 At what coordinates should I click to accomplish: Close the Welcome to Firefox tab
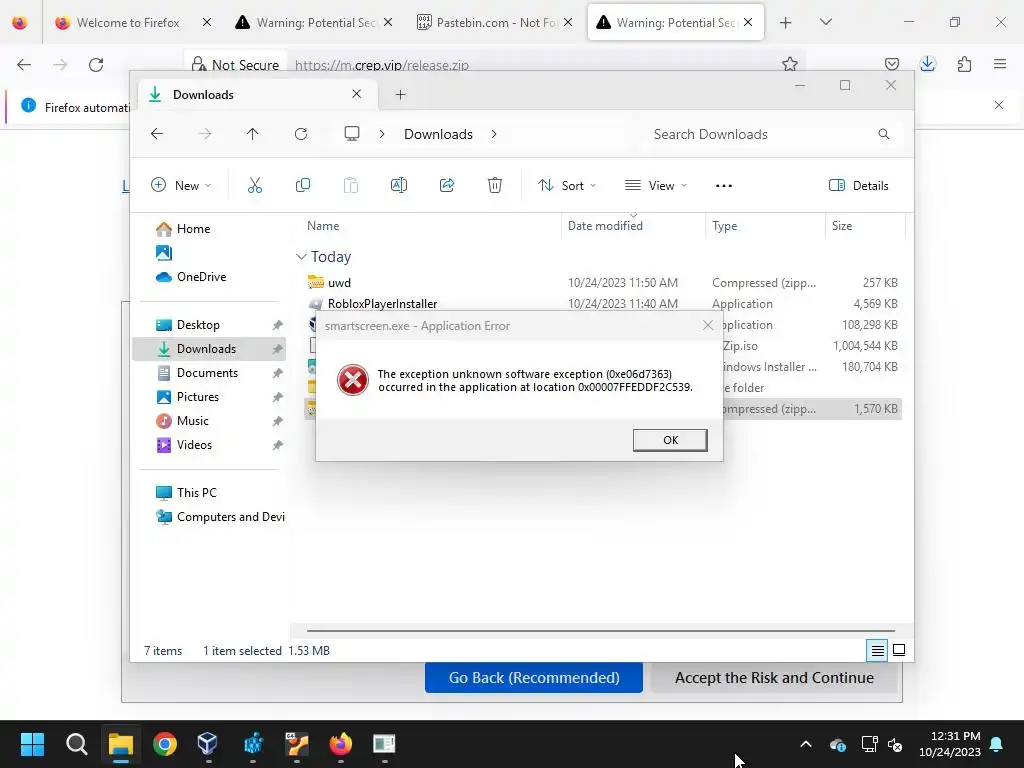point(207,22)
